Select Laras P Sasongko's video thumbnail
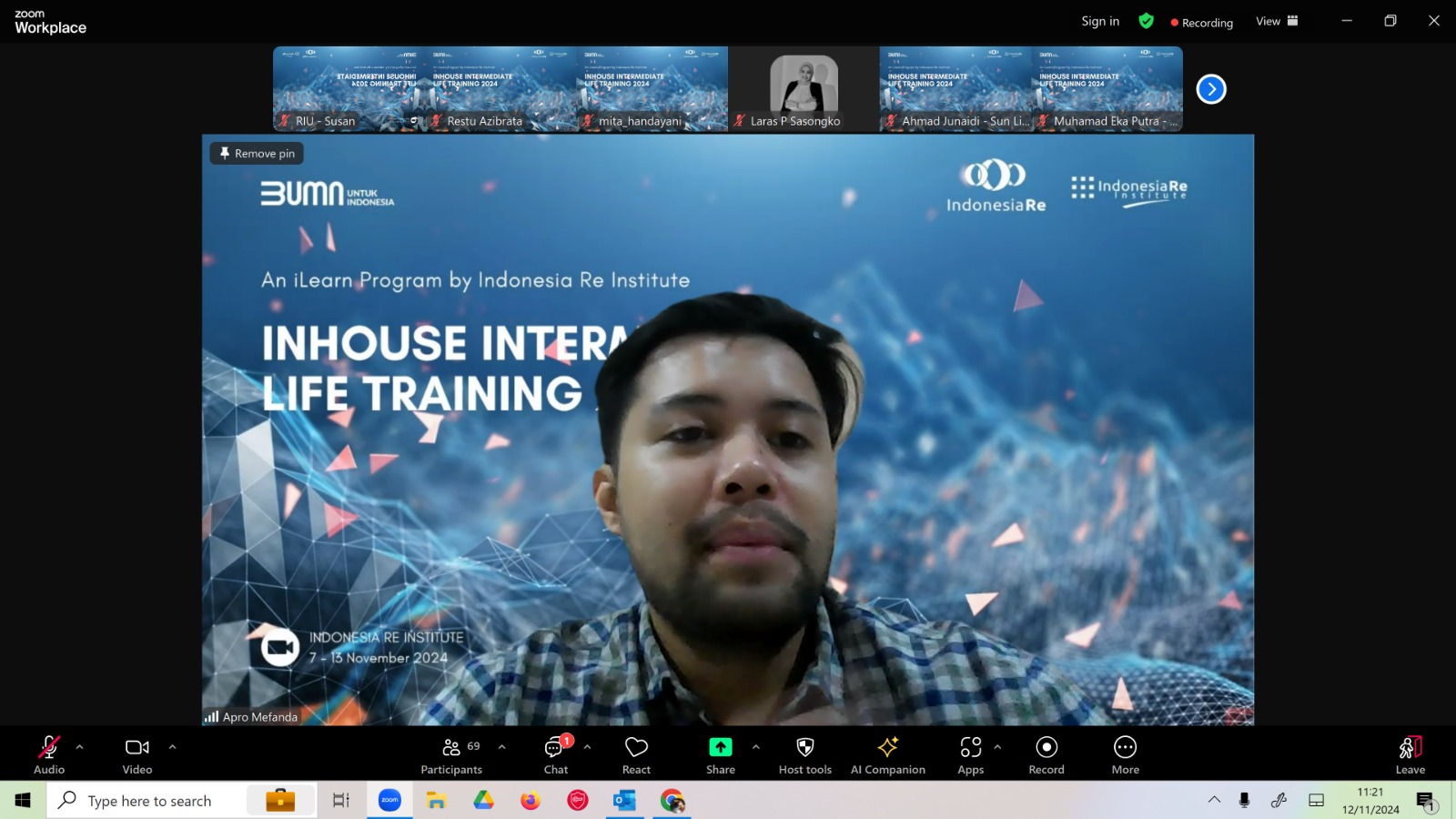1456x819 pixels. click(x=804, y=89)
